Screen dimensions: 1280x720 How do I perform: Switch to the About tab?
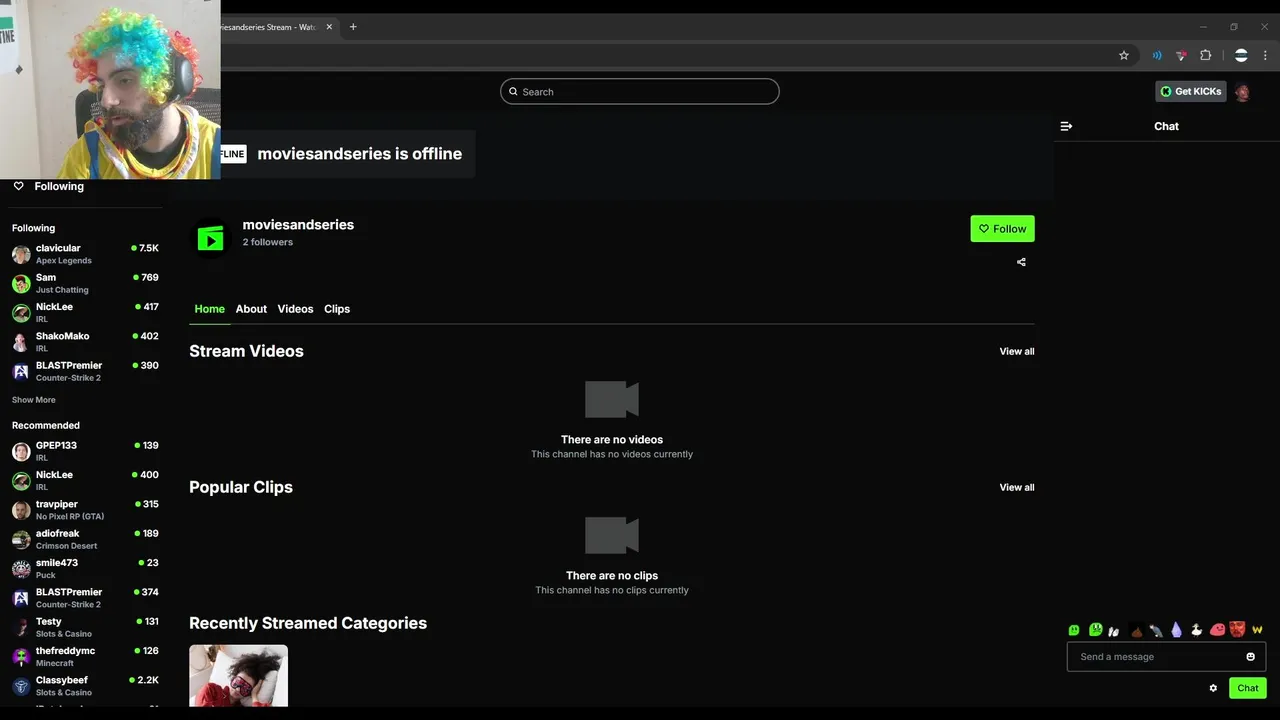[x=251, y=309]
